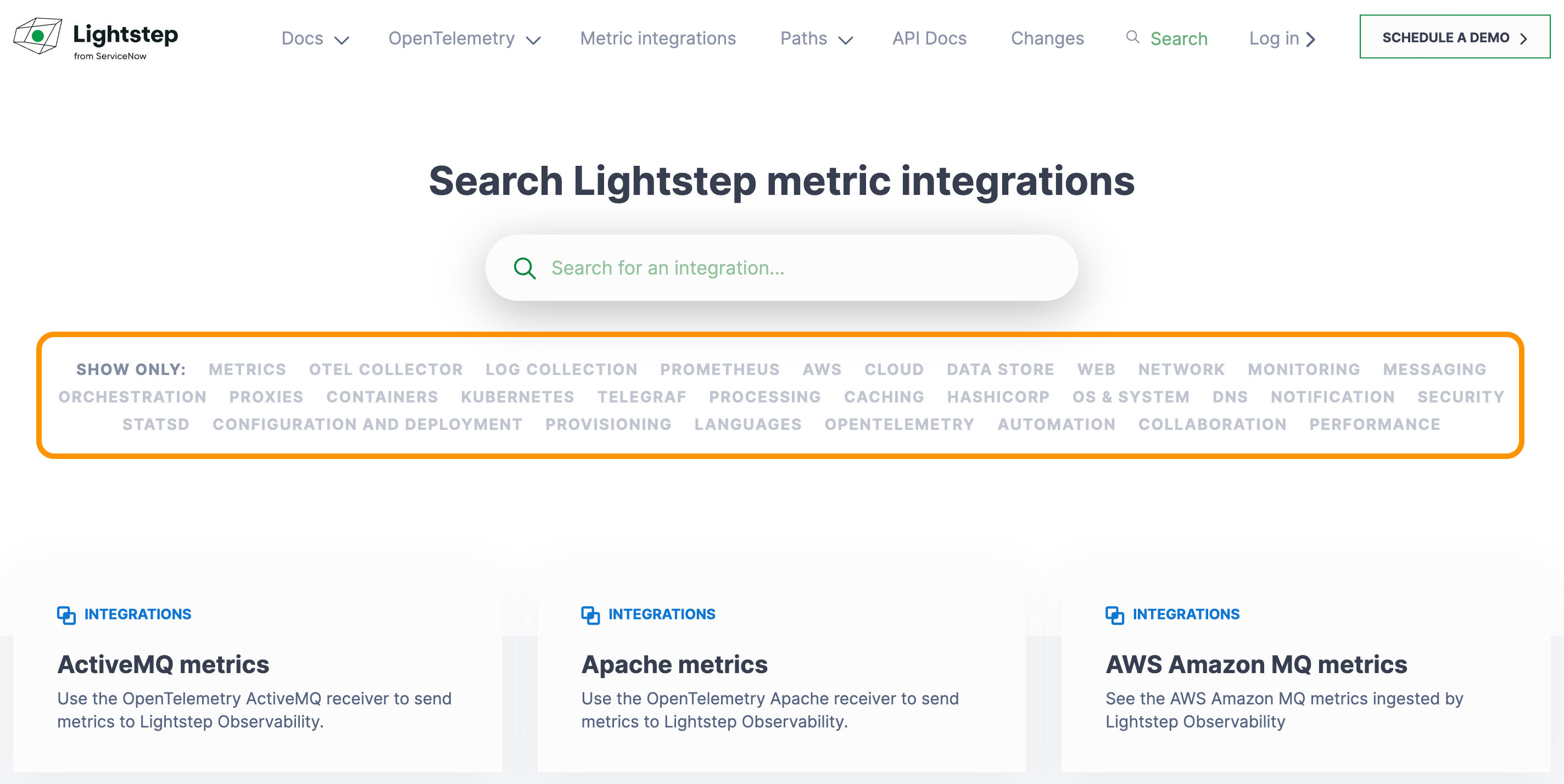
Task: Click the integrations icon on AWS Amazon MQ card
Action: point(1114,615)
